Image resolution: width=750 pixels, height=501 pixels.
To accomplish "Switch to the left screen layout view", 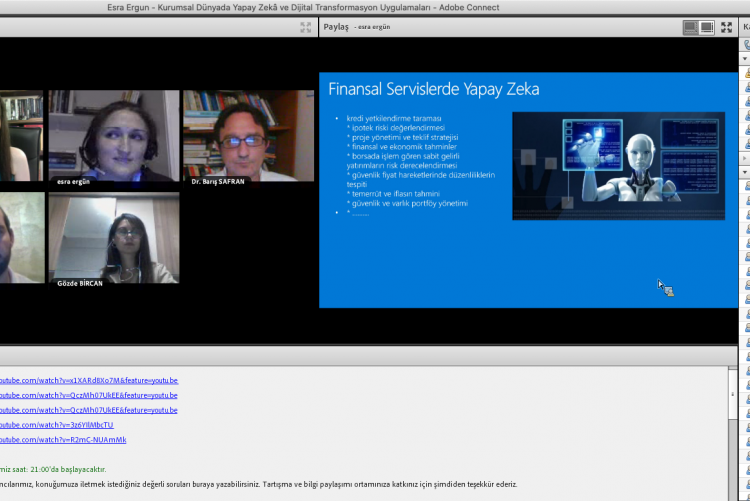I will pyautogui.click(x=690, y=27).
